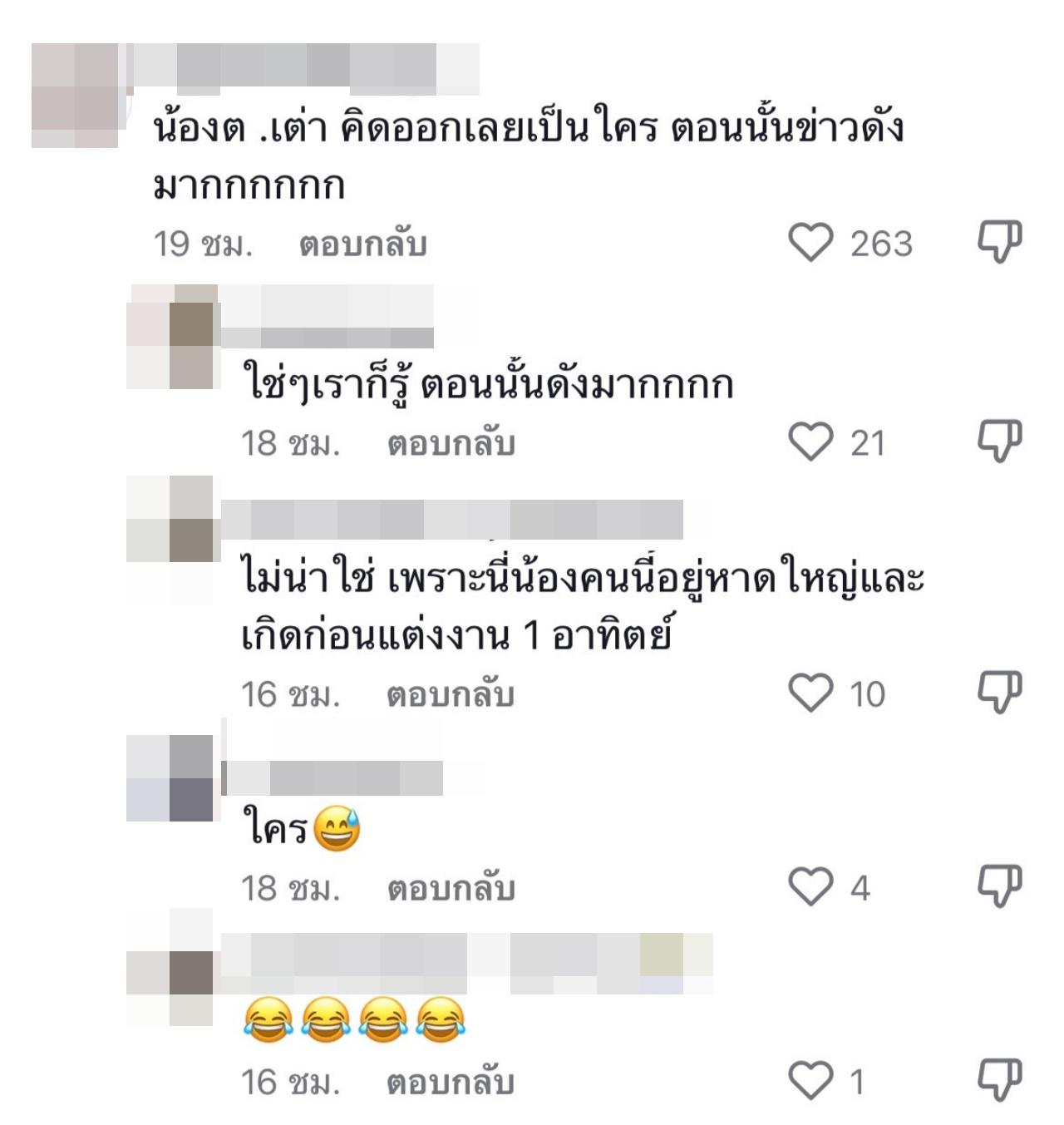Screen dimensions: 1064x1125
Task: Like the top comment with 263 likes
Action: click(810, 243)
